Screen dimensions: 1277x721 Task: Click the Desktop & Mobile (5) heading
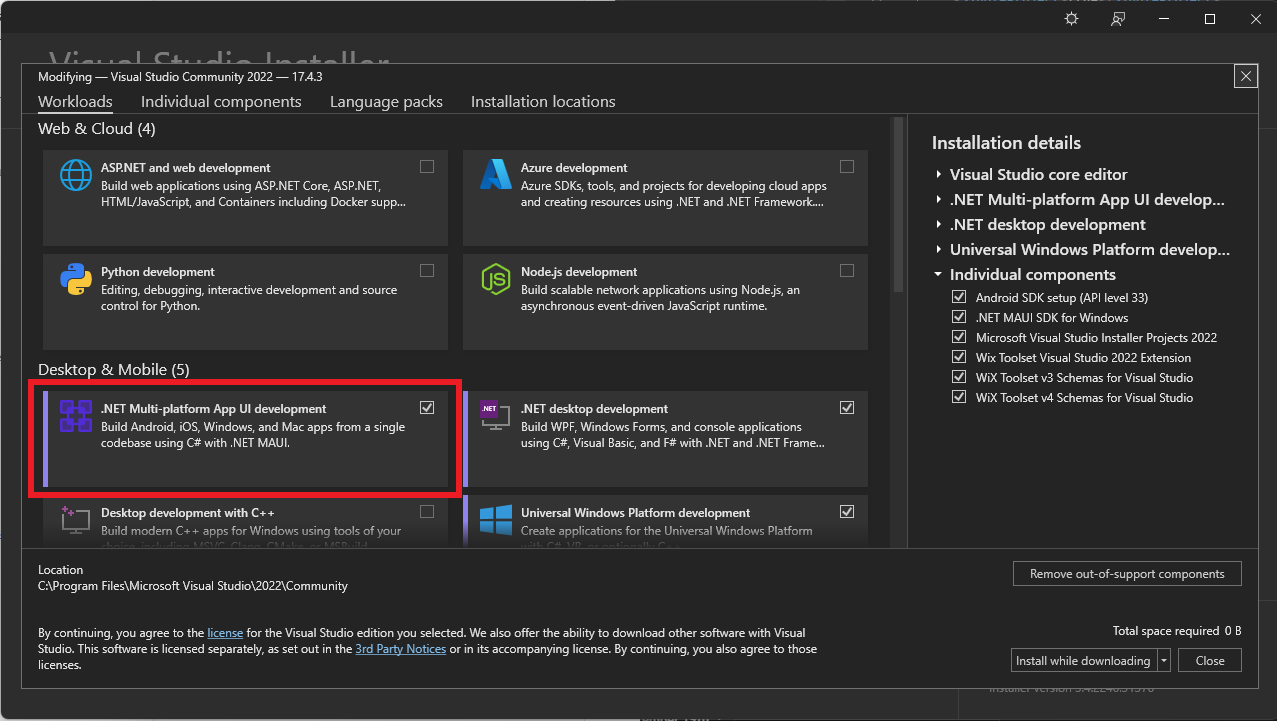click(114, 370)
